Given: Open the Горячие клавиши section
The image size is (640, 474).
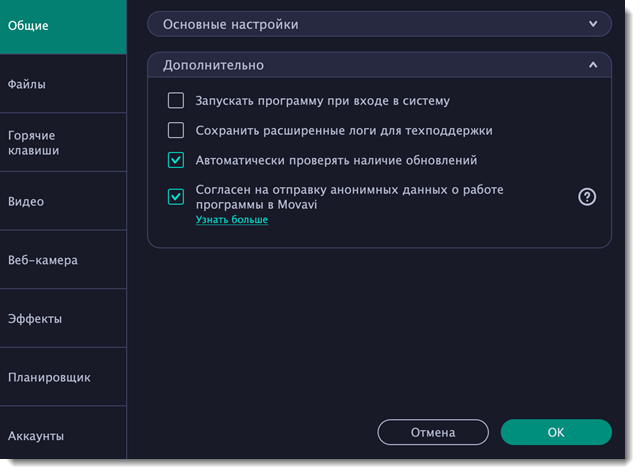Looking at the screenshot, I should pyautogui.click(x=63, y=143).
